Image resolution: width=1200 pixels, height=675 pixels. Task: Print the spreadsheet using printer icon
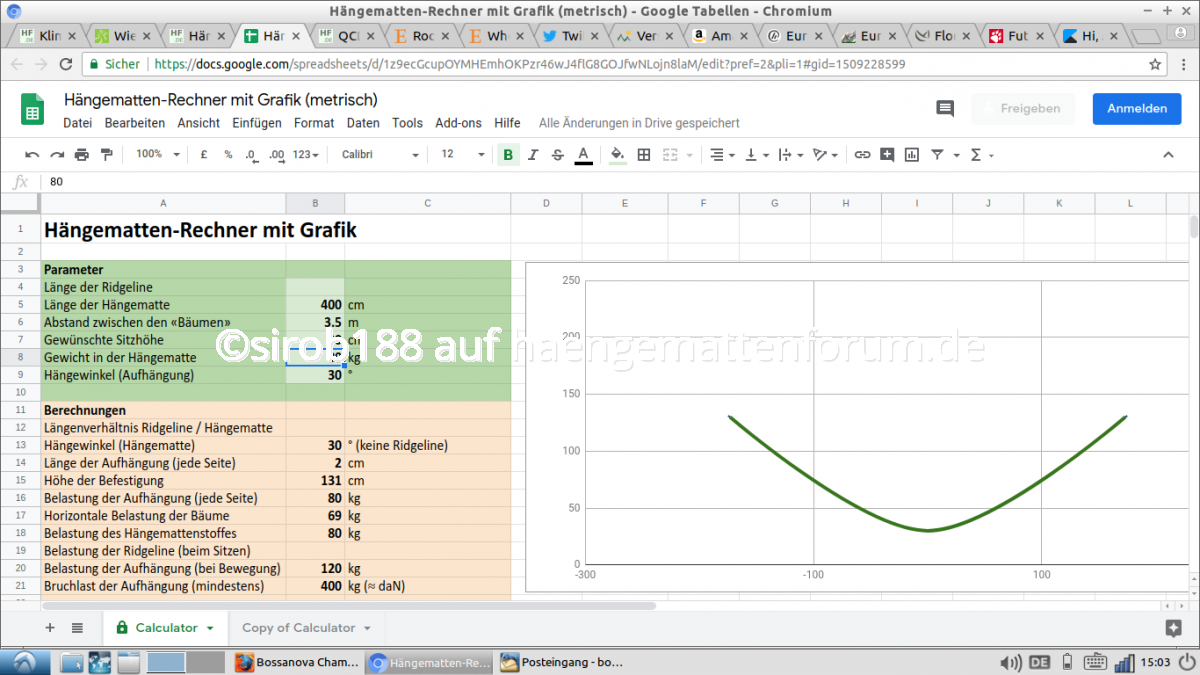[x=82, y=155]
